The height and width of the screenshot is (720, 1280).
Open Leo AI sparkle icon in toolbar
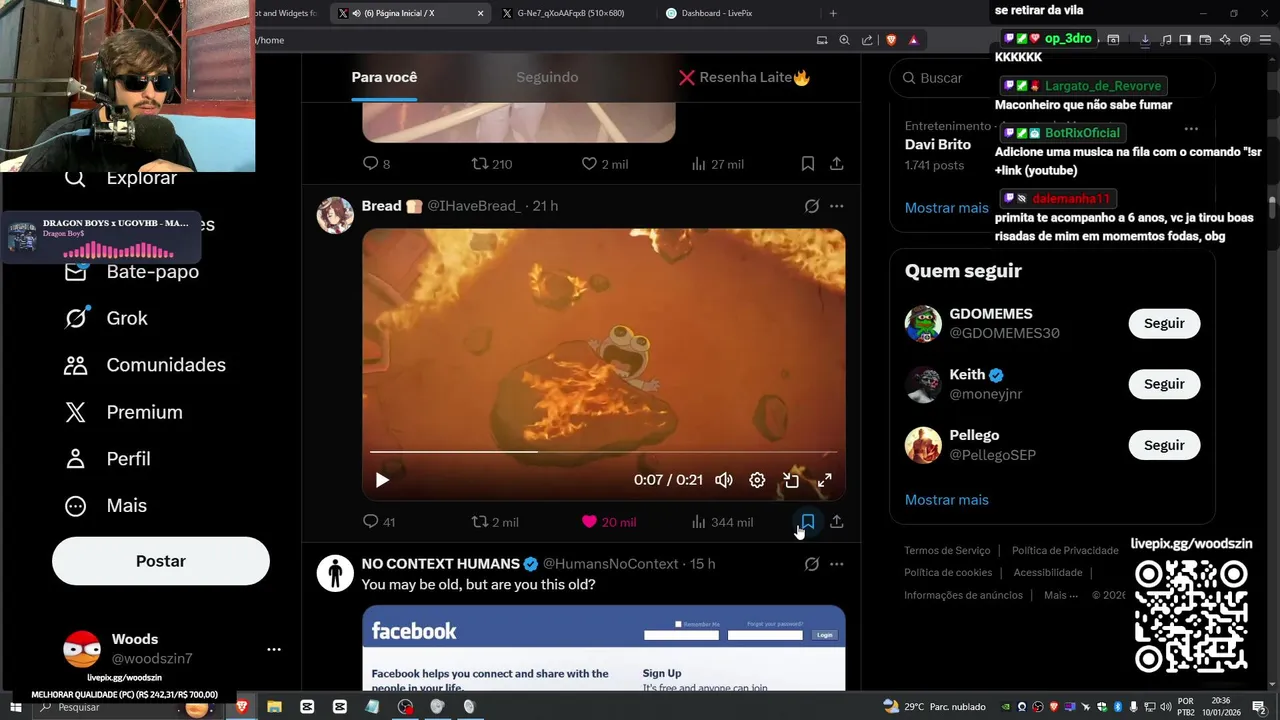point(1225,40)
